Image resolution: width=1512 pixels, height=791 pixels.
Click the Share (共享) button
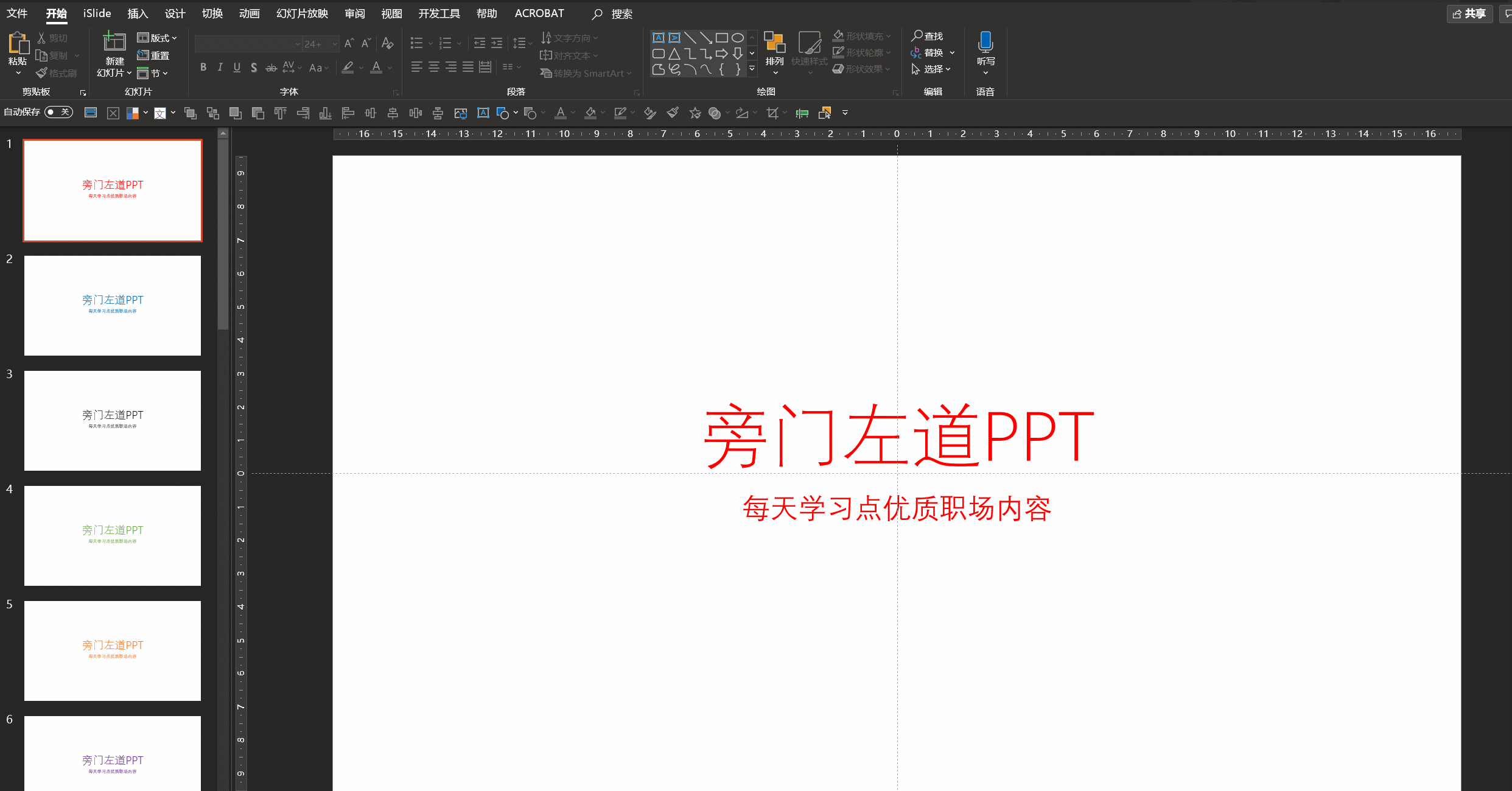click(x=1469, y=13)
